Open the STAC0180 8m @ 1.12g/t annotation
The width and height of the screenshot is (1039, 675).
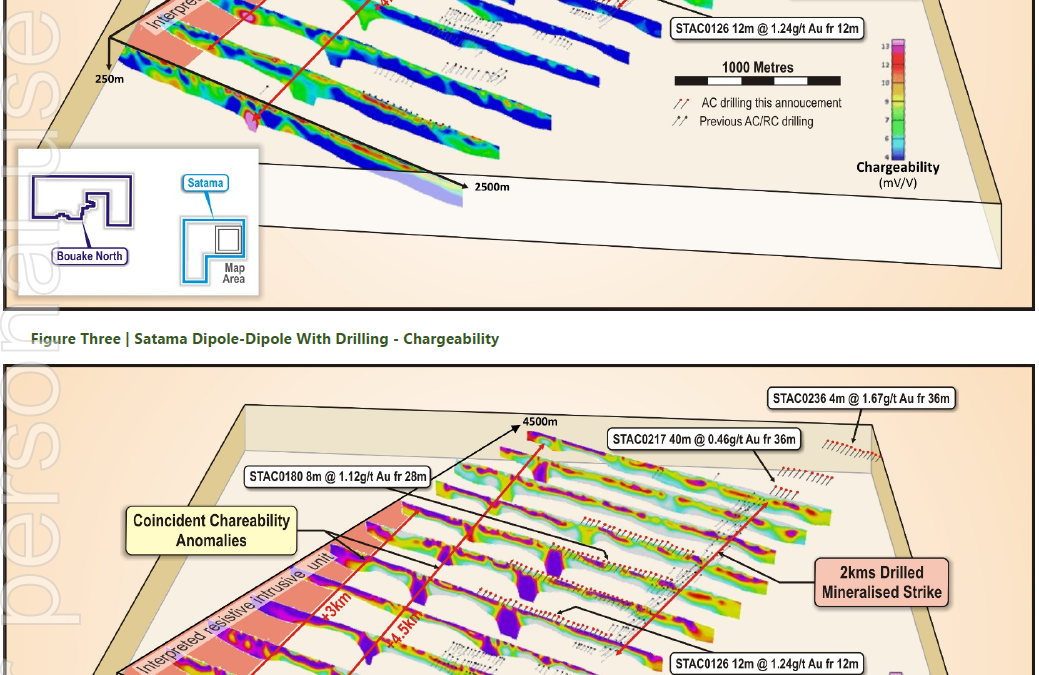338,478
